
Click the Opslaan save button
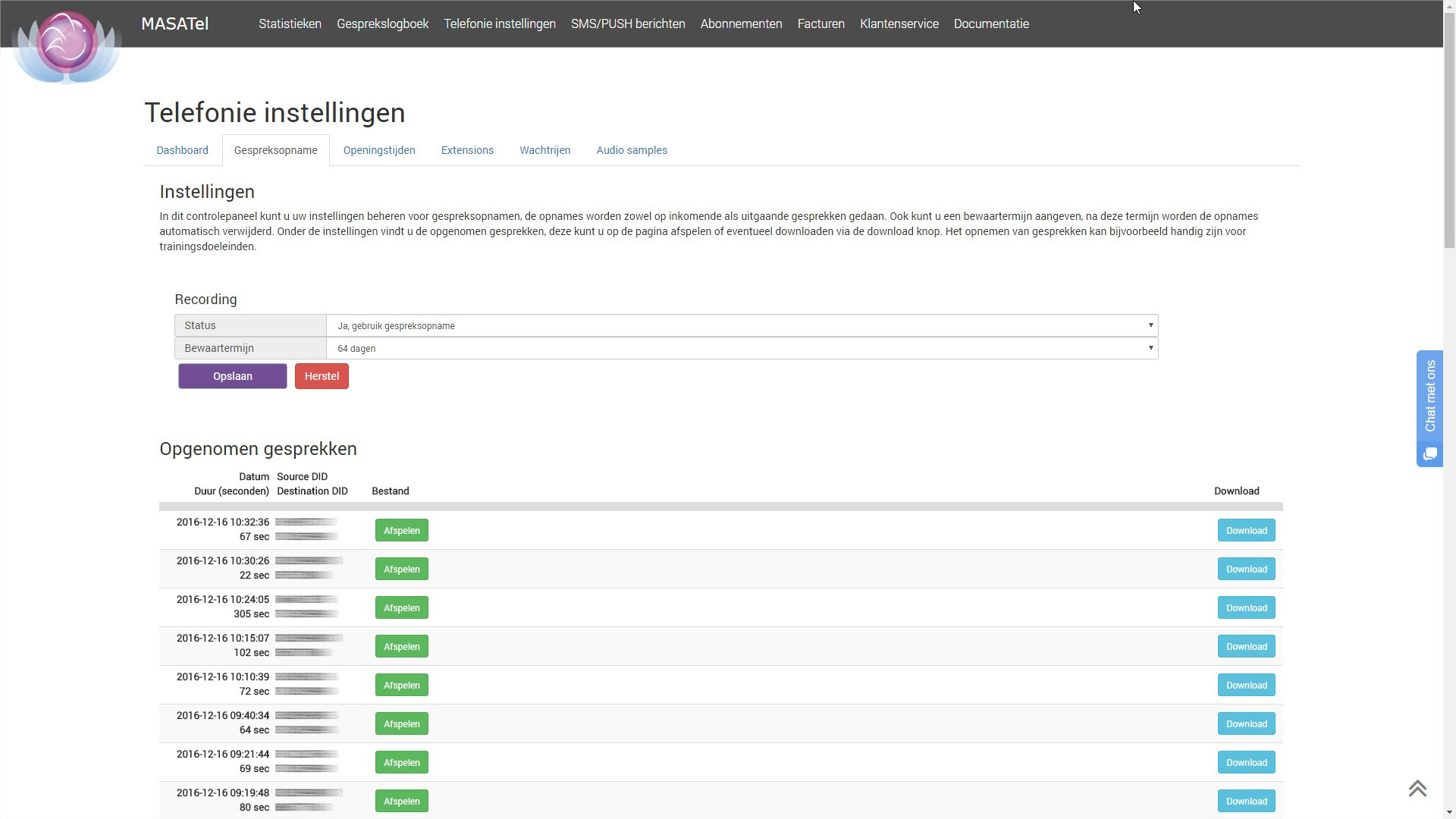pos(232,376)
